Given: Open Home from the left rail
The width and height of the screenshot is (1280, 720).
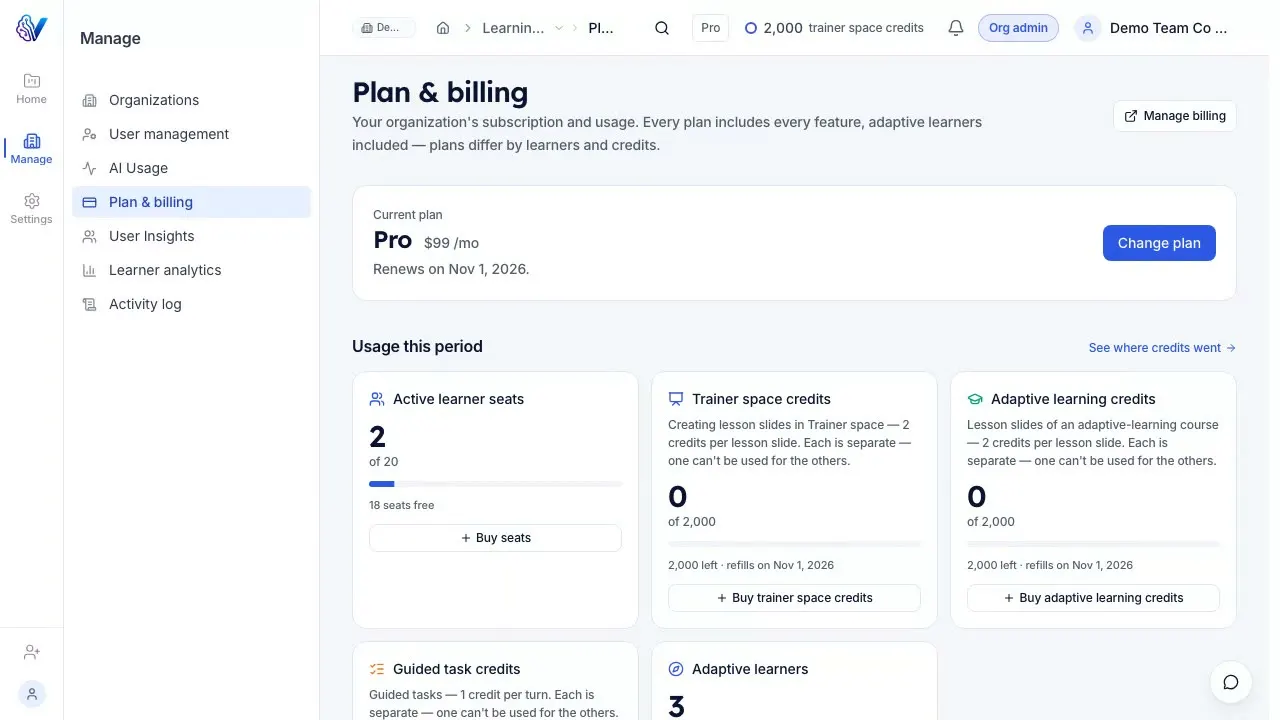Looking at the screenshot, I should tap(31, 88).
